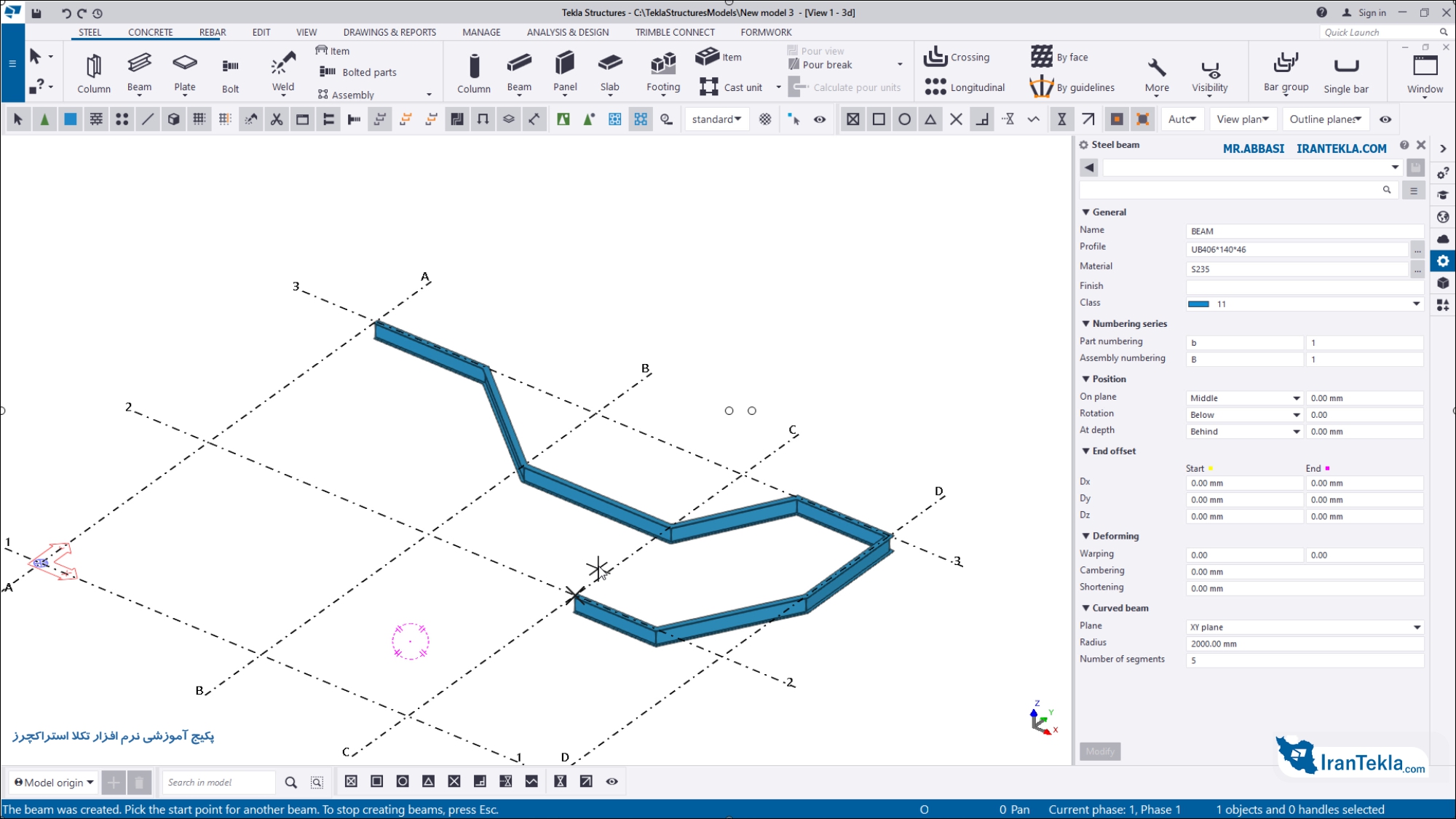Expand the End offset section
This screenshot has width=1456, height=819.
tap(1085, 450)
